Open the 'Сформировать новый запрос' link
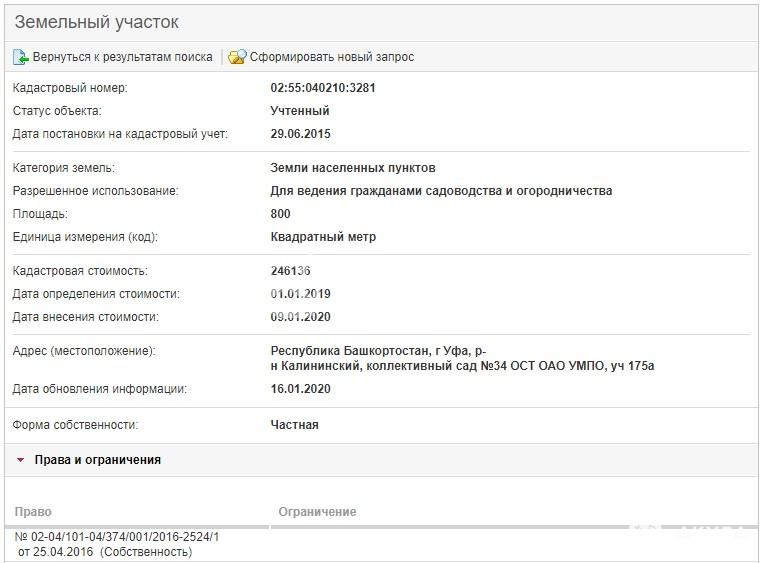Image resolution: width=764 pixels, height=563 pixels. [x=332, y=57]
